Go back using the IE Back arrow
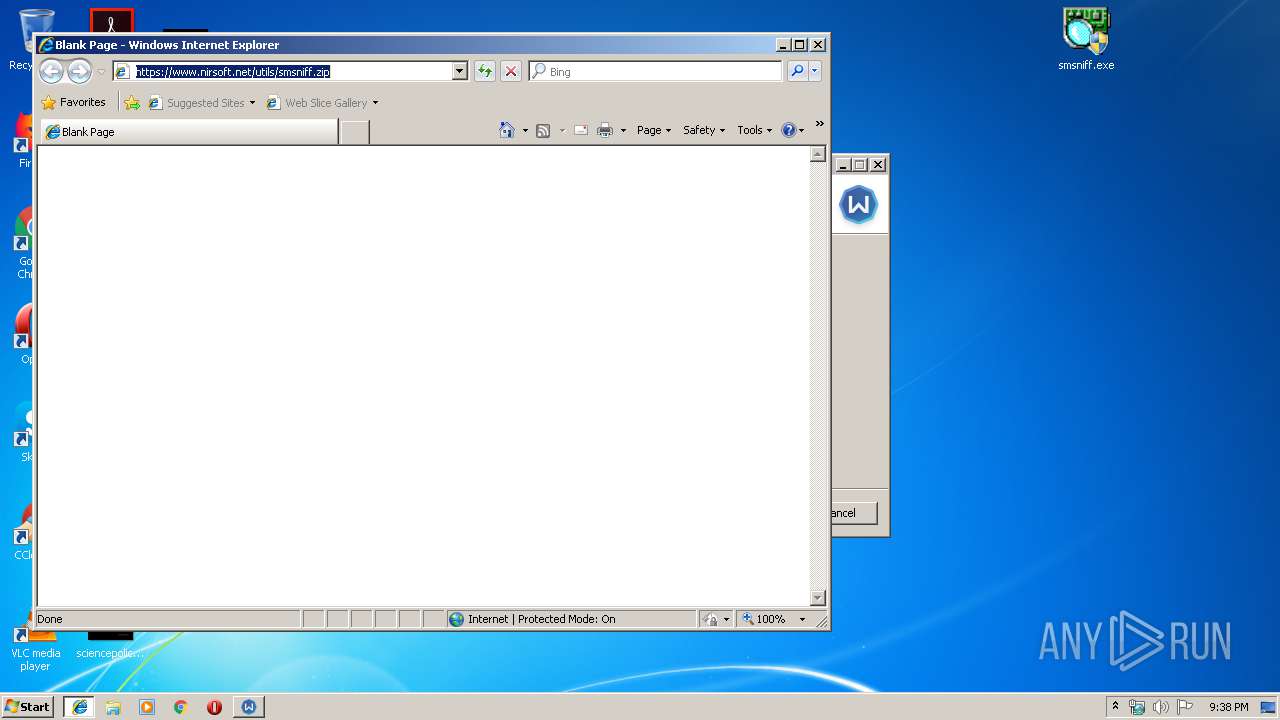Viewport: 1280px width, 720px height. point(51,71)
